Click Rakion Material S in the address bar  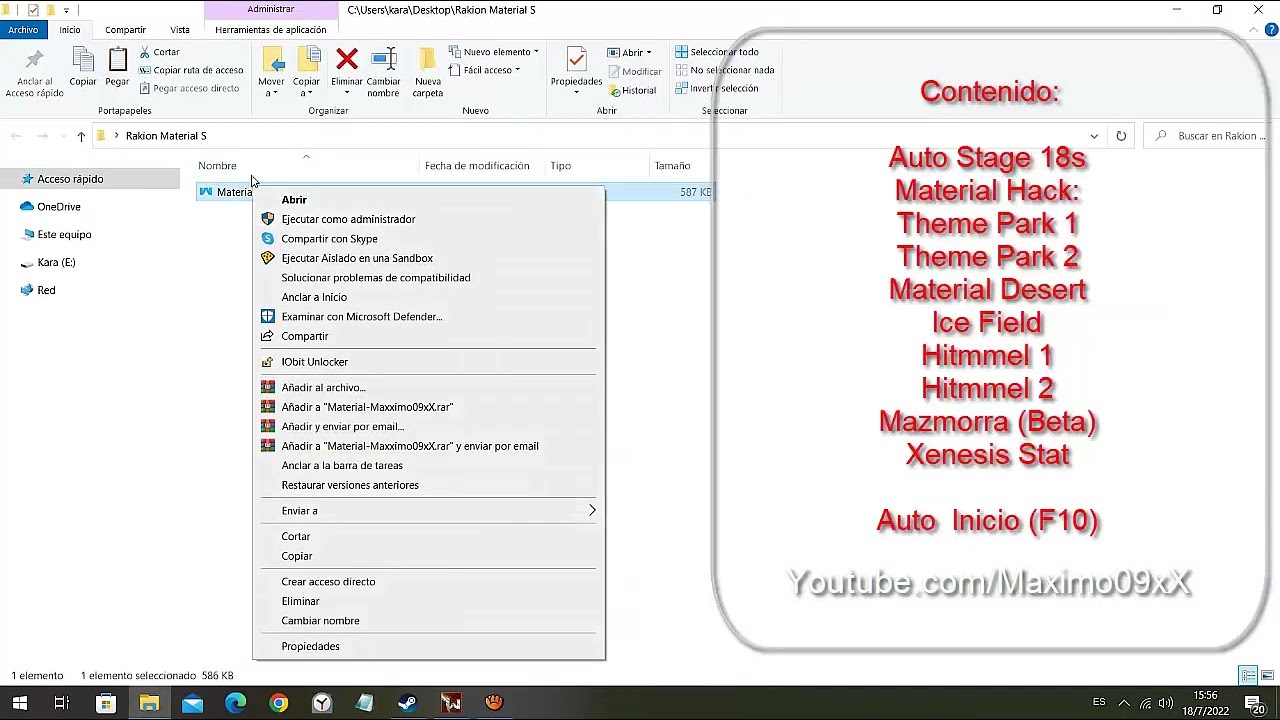pos(166,136)
